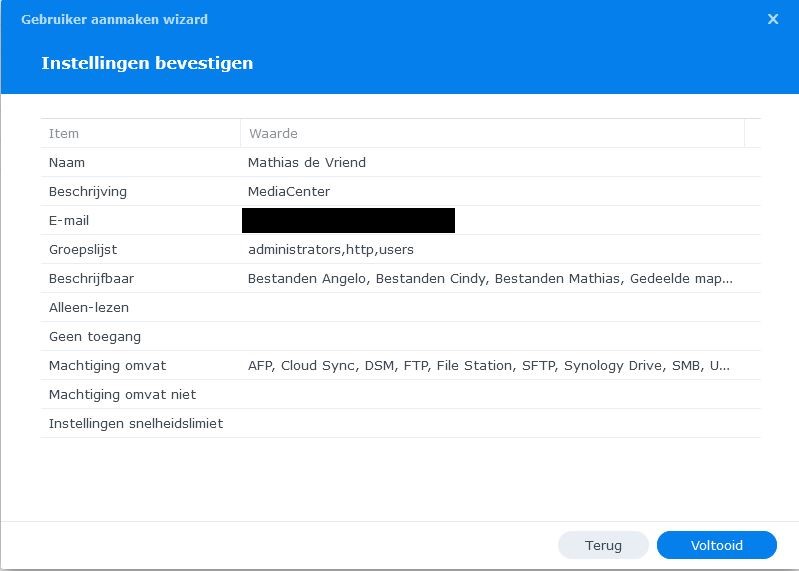
Task: Click the Waarde column header
Action: point(273,133)
